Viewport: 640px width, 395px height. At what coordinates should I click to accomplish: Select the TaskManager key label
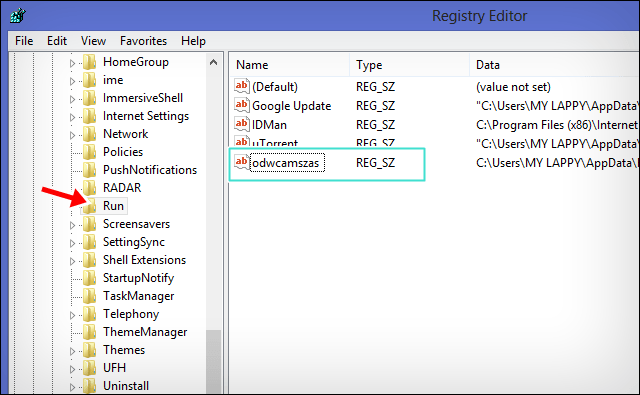(x=138, y=296)
